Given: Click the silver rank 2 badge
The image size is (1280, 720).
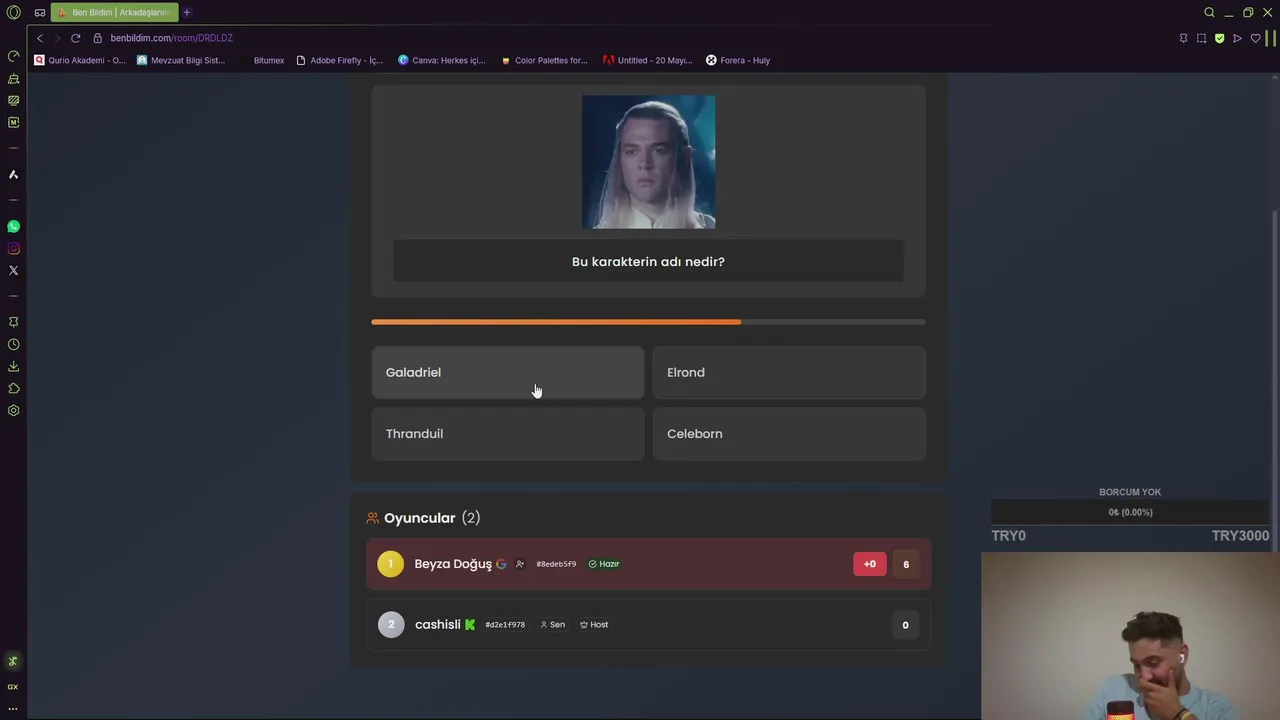Looking at the screenshot, I should 391,625.
